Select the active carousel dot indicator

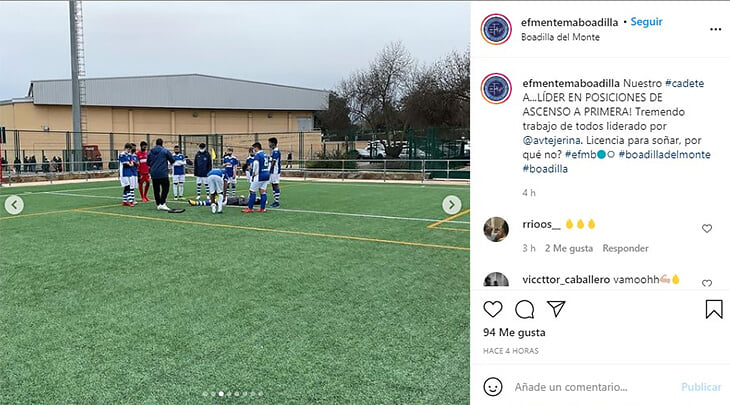[x=221, y=394]
